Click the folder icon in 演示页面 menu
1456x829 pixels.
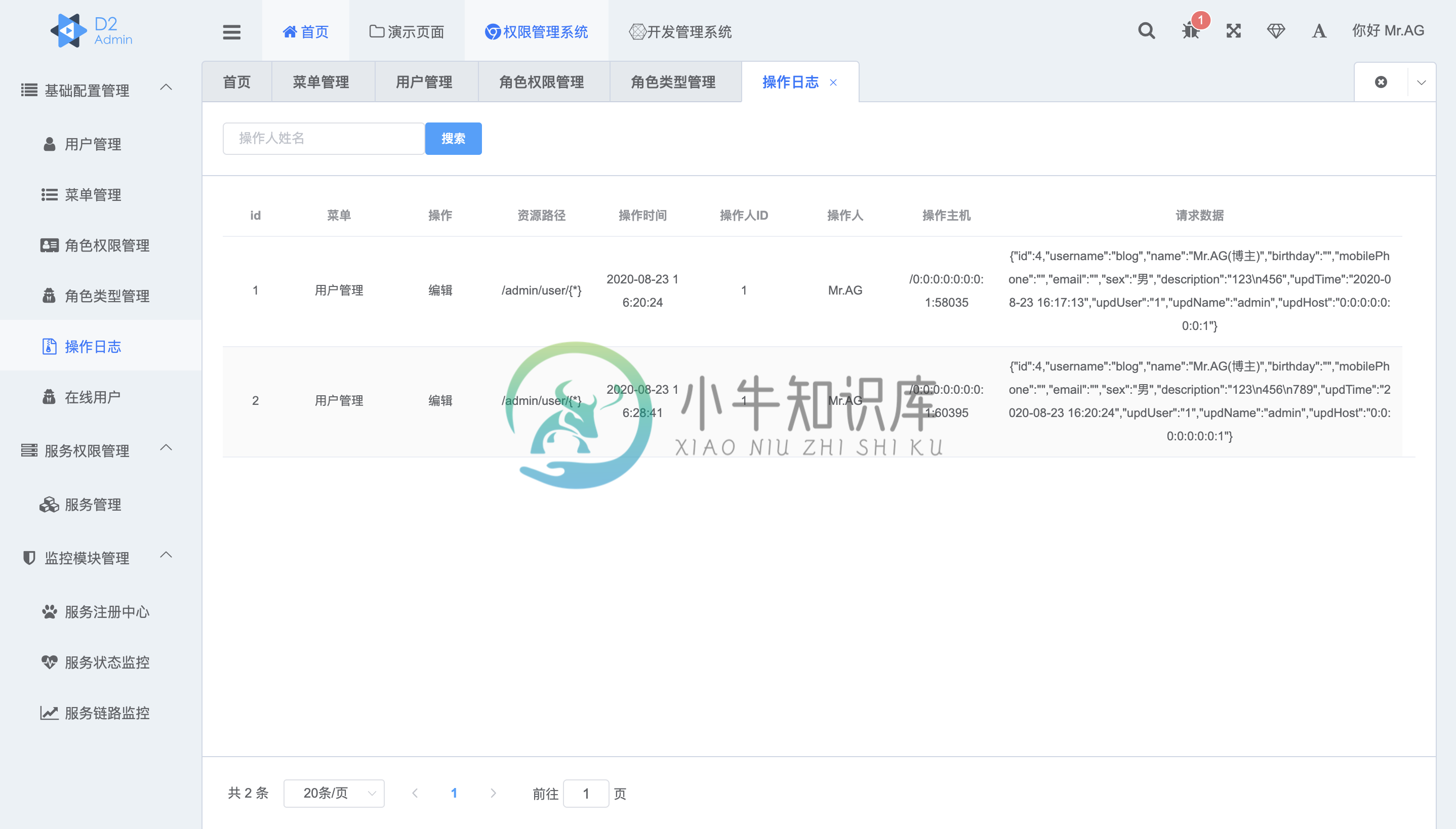click(x=377, y=31)
